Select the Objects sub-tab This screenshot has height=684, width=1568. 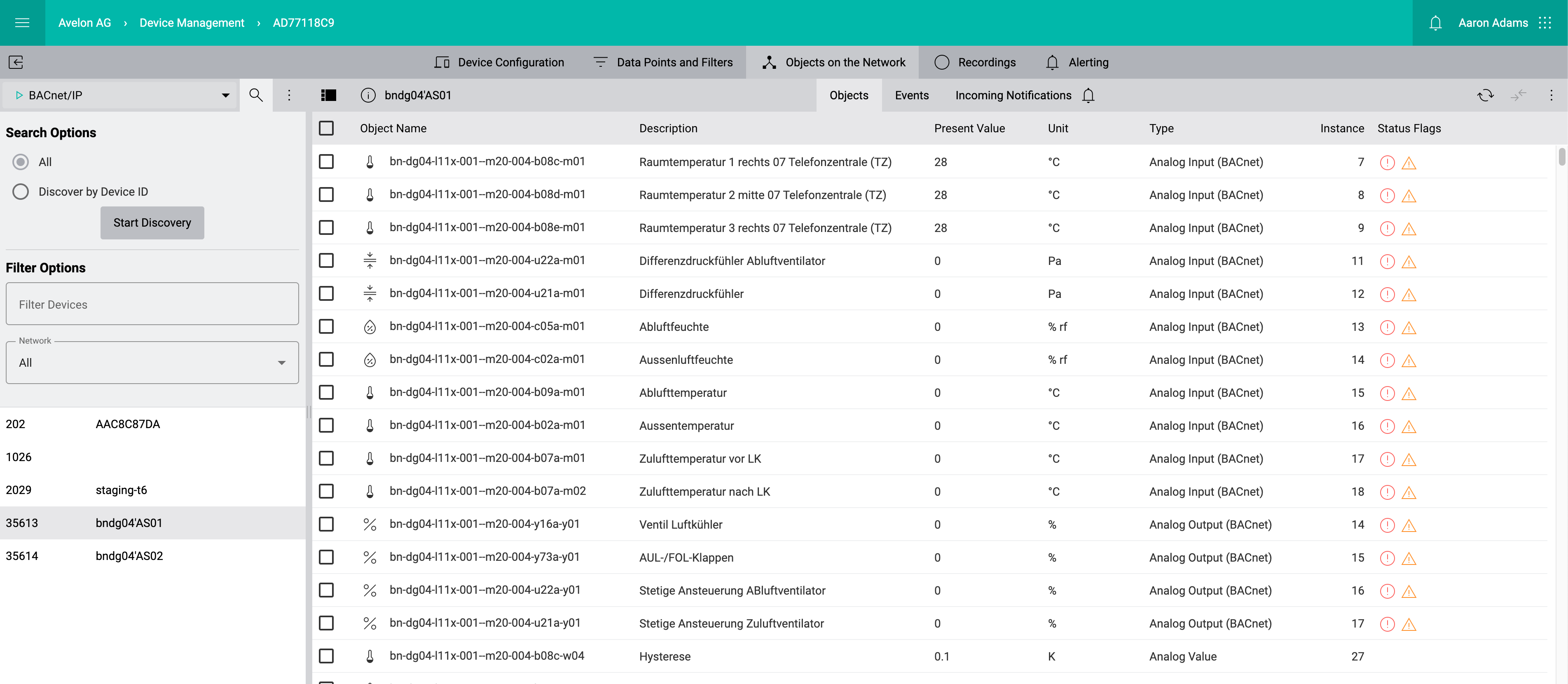(849, 95)
